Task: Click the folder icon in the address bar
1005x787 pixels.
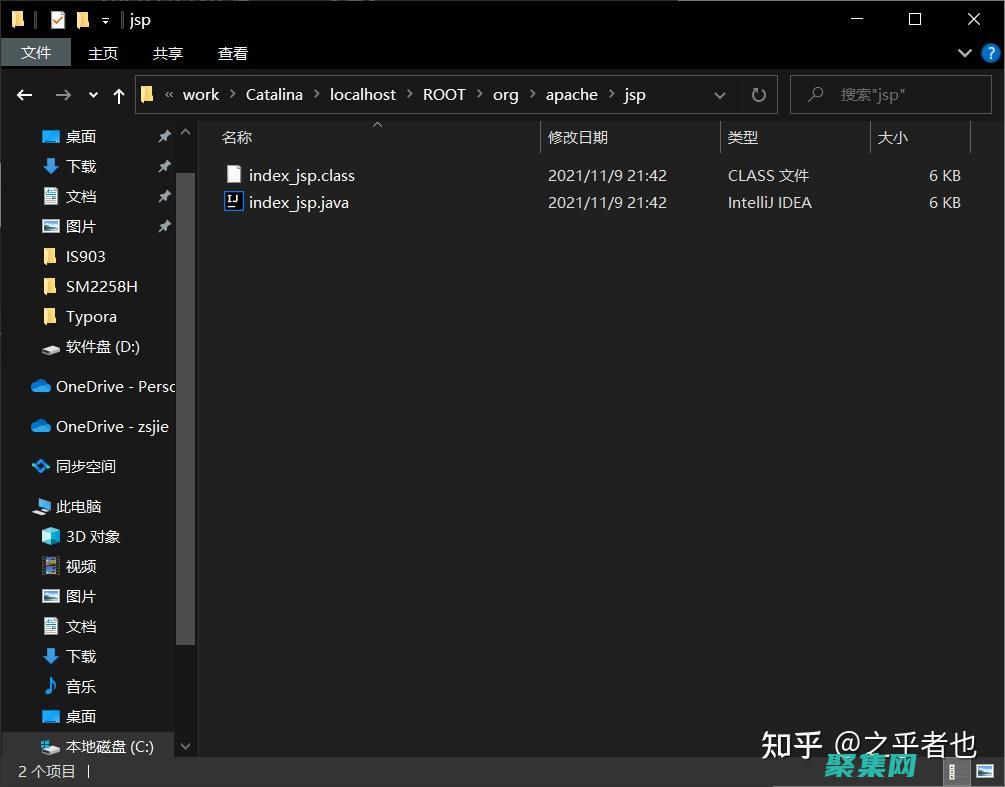Action: (x=147, y=94)
